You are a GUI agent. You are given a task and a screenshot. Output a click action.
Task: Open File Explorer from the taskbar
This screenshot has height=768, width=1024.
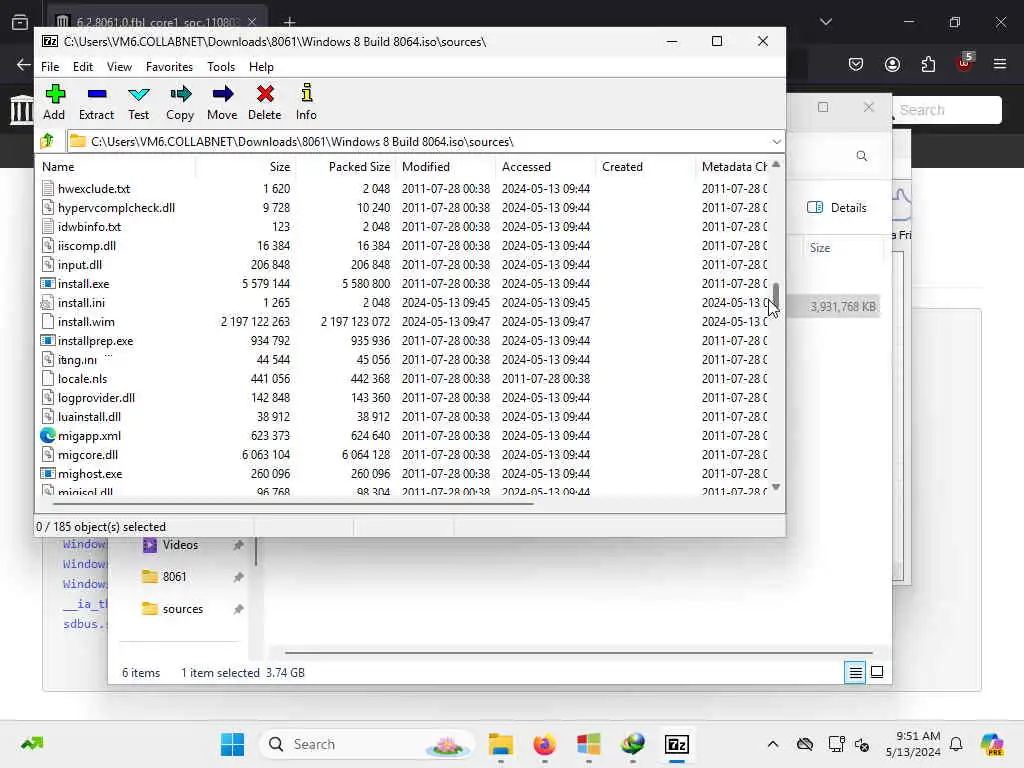click(501, 744)
